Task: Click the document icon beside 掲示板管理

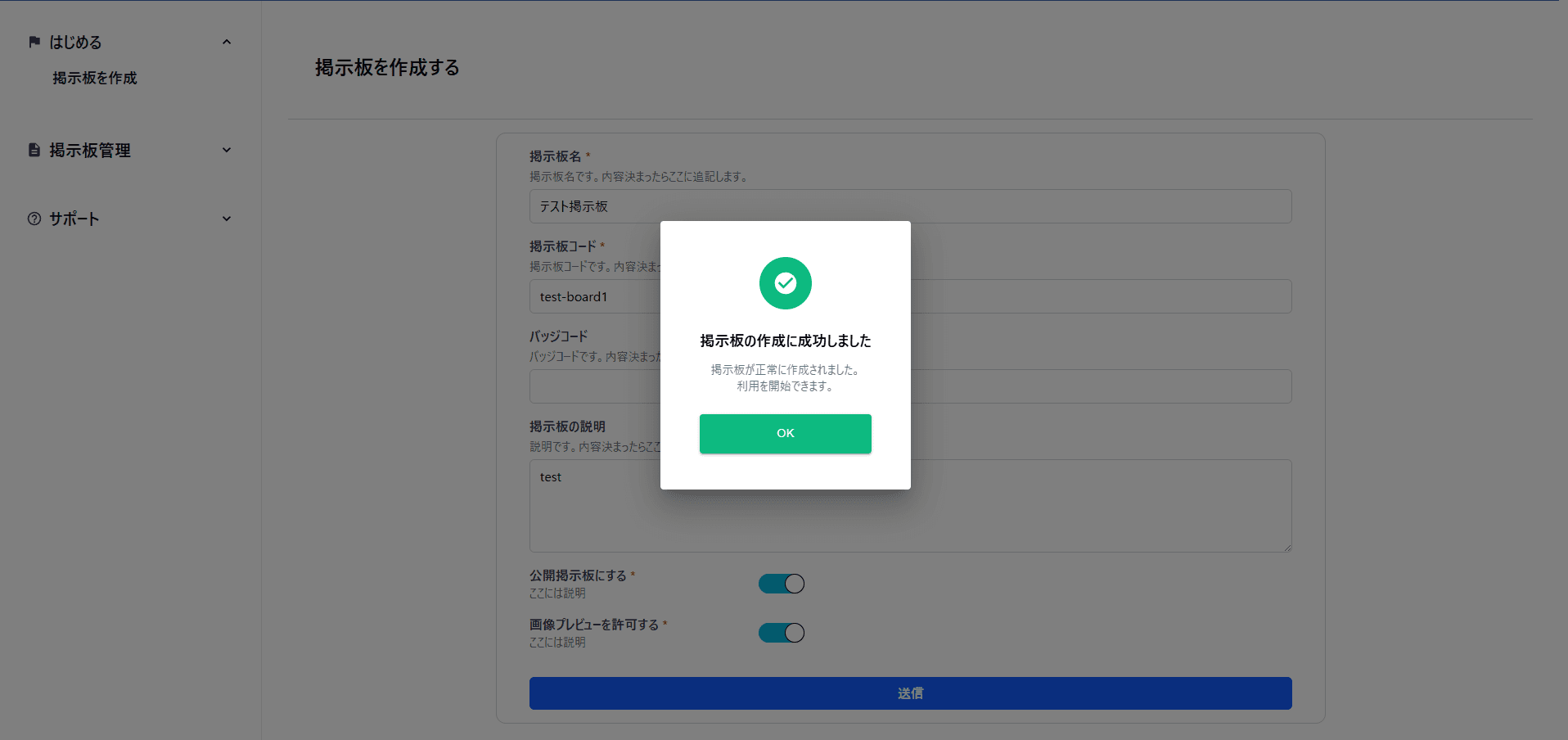Action: (x=34, y=150)
